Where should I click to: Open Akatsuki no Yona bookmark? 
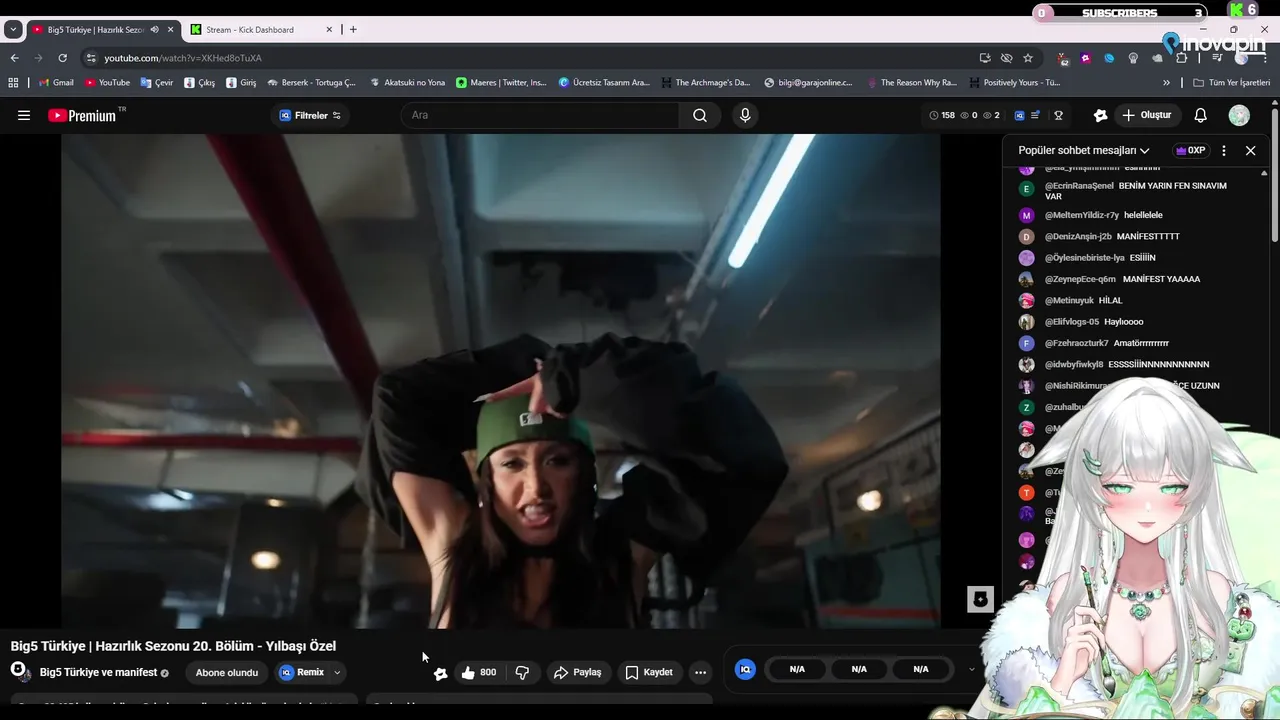[x=407, y=83]
